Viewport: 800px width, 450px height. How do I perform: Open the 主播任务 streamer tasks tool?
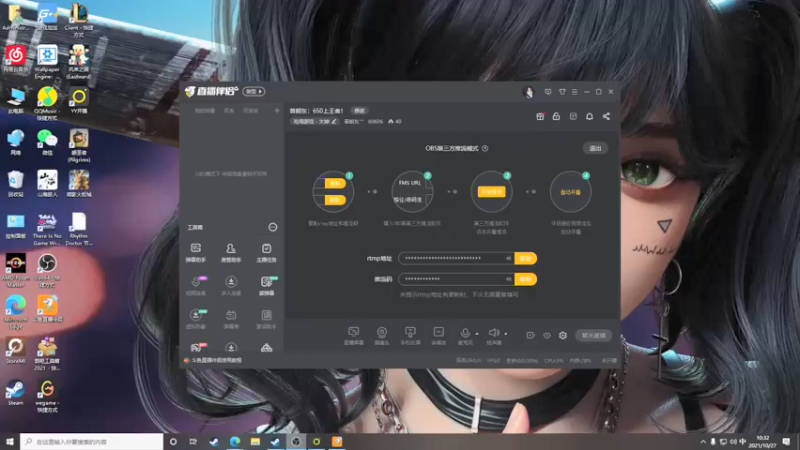tap(266, 252)
